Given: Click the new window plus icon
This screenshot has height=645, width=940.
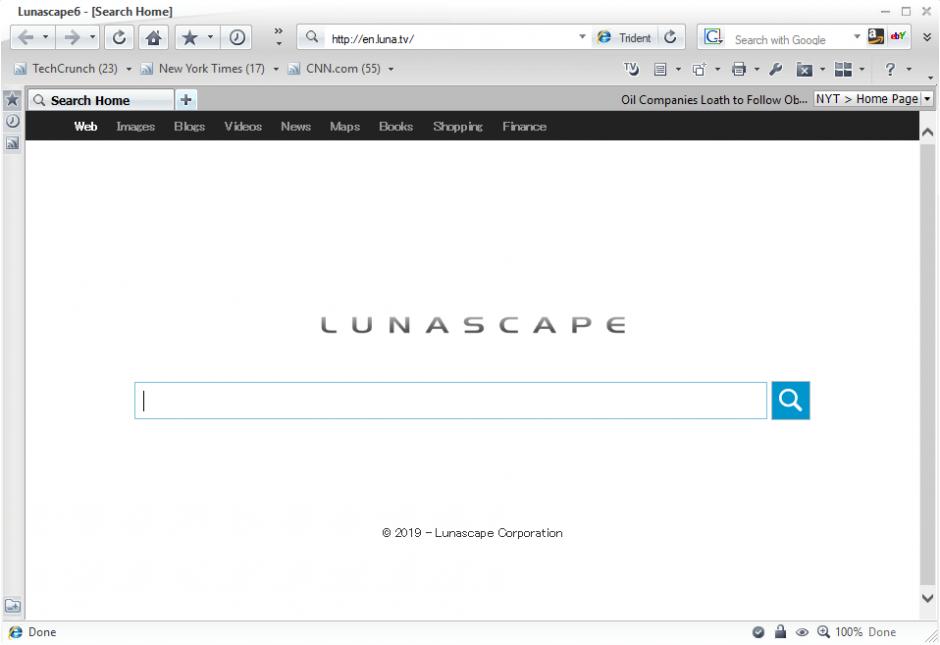Looking at the screenshot, I should [x=699, y=70].
